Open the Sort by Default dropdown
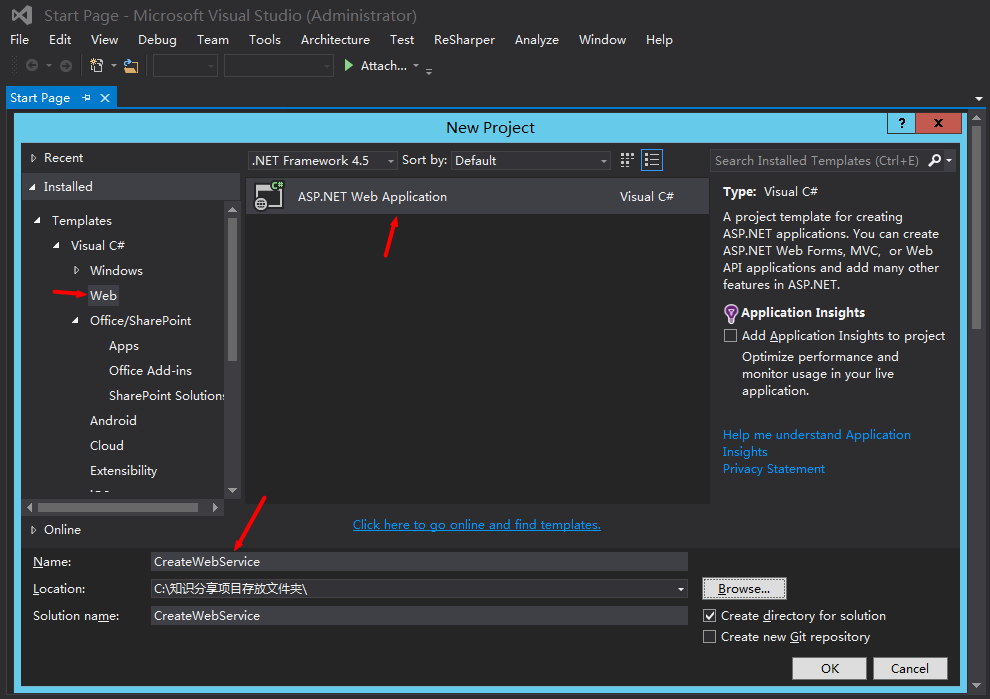This screenshot has width=990, height=699. click(531, 160)
